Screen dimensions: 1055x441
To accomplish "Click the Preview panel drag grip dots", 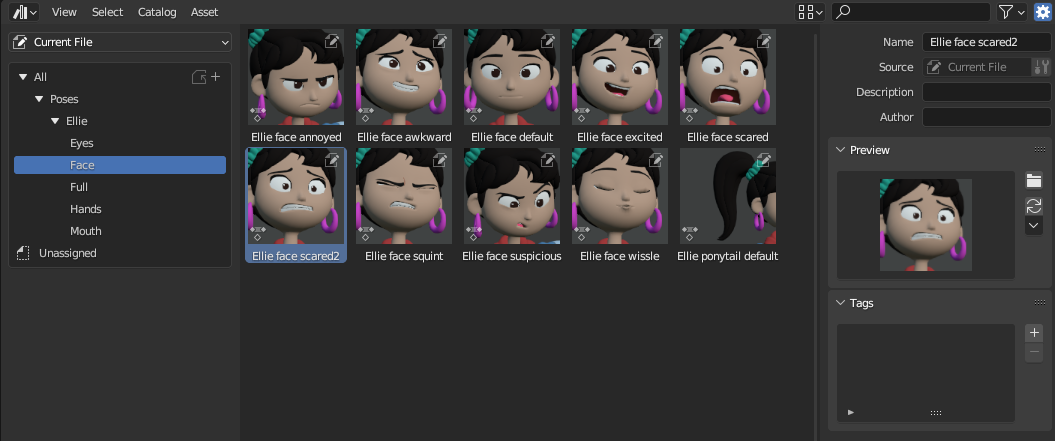I will tap(1040, 149).
